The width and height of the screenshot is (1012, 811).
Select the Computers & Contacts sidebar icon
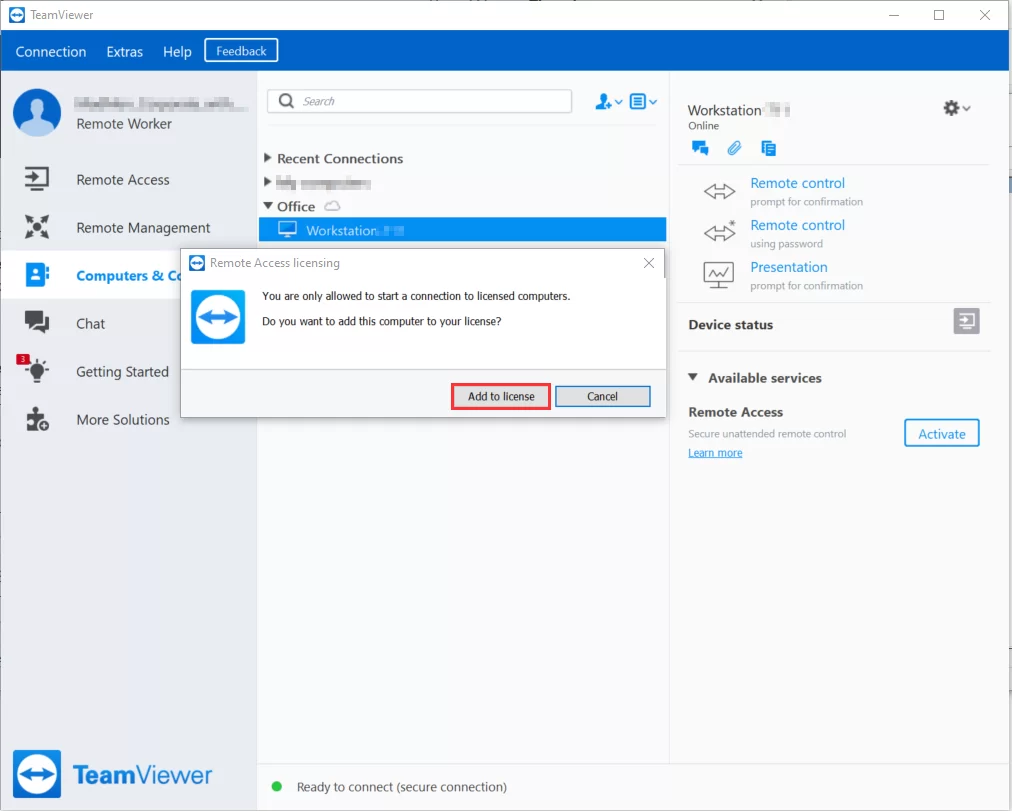pyautogui.click(x=37, y=275)
